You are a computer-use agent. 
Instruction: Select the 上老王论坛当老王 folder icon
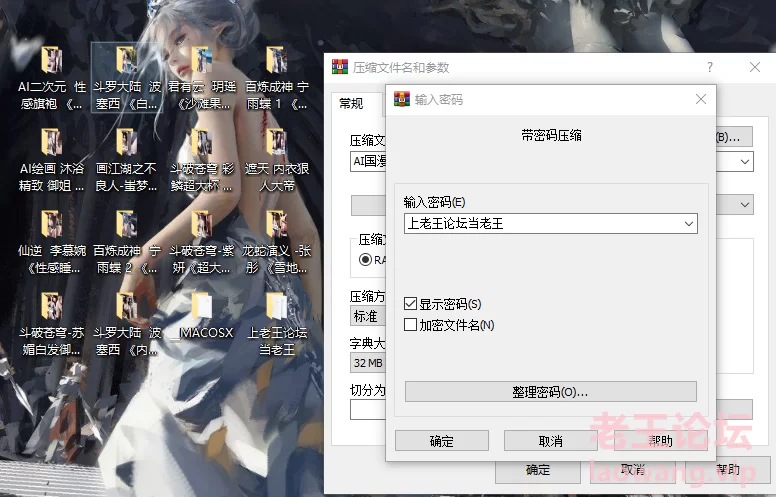pyautogui.click(x=277, y=306)
